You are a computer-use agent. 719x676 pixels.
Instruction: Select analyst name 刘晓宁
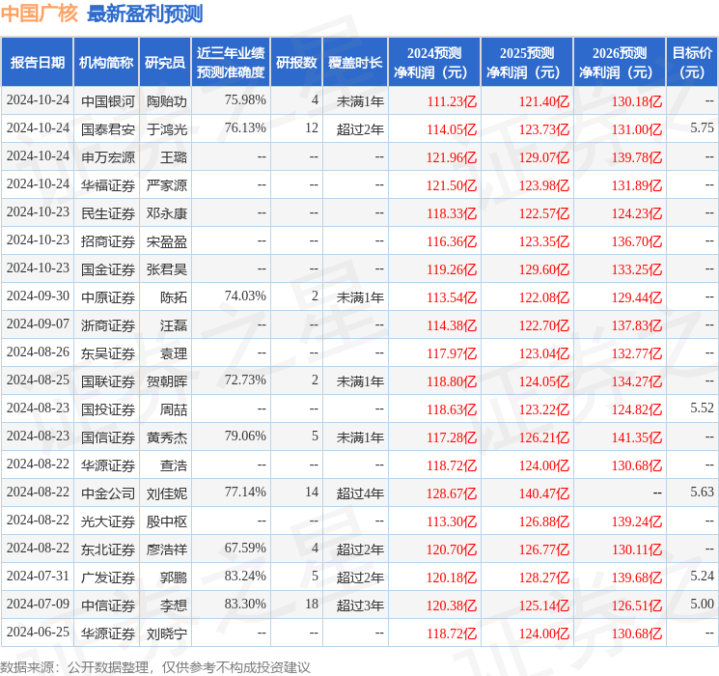pyautogui.click(x=166, y=633)
